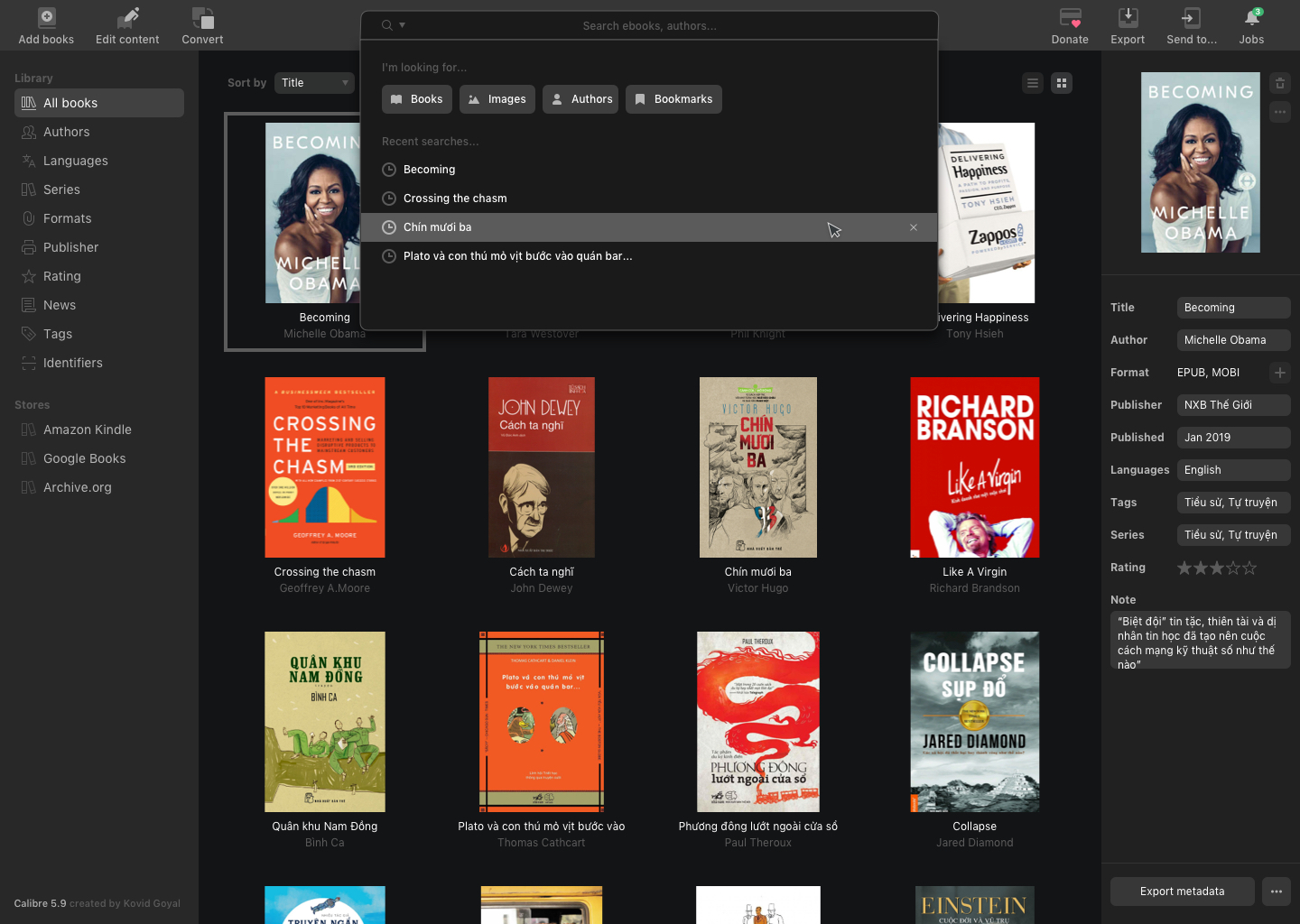The image size is (1300, 924).
Task: Launch the Convert tool
Action: point(202,26)
